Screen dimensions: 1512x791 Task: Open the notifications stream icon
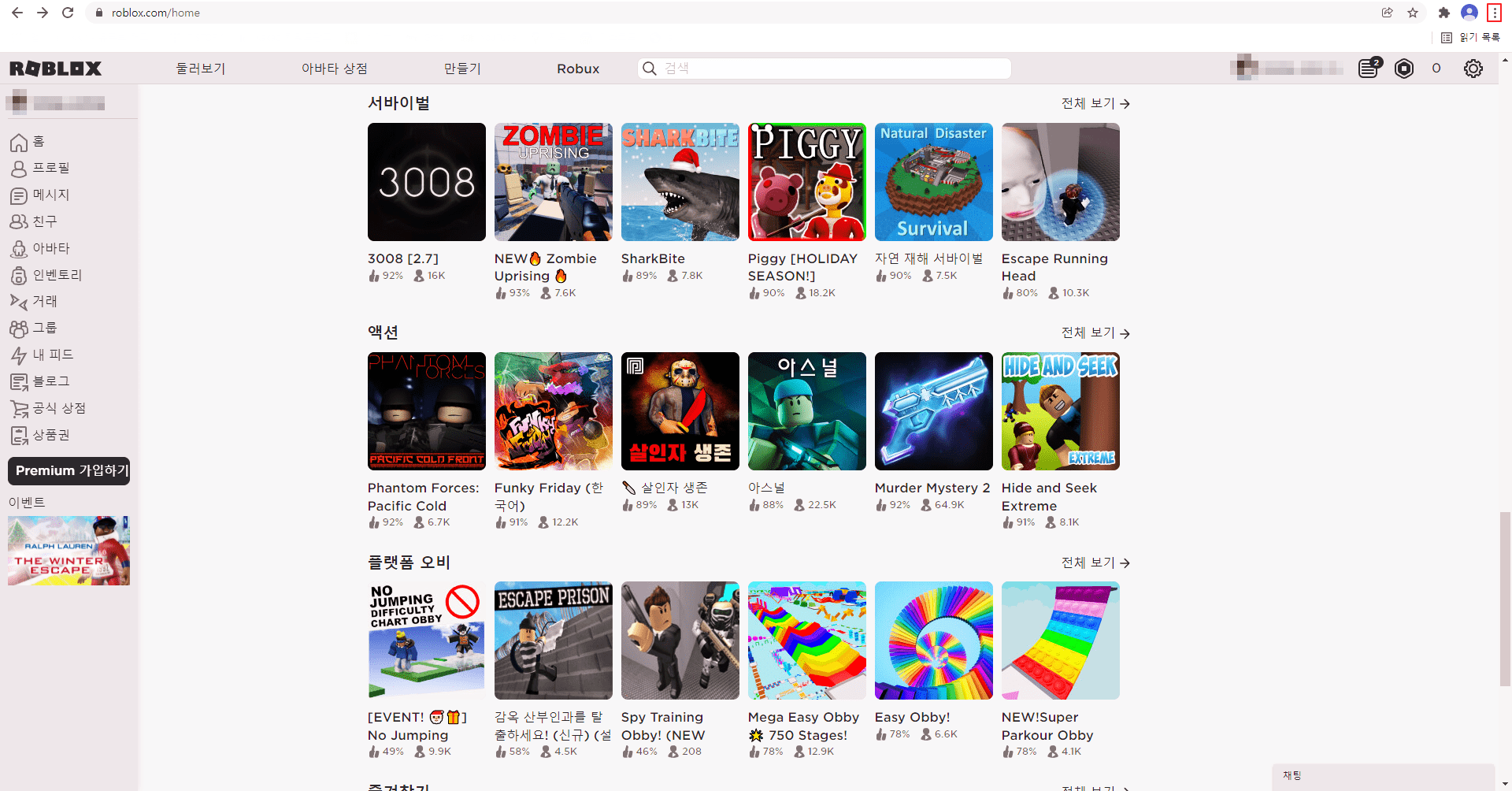tap(1369, 69)
